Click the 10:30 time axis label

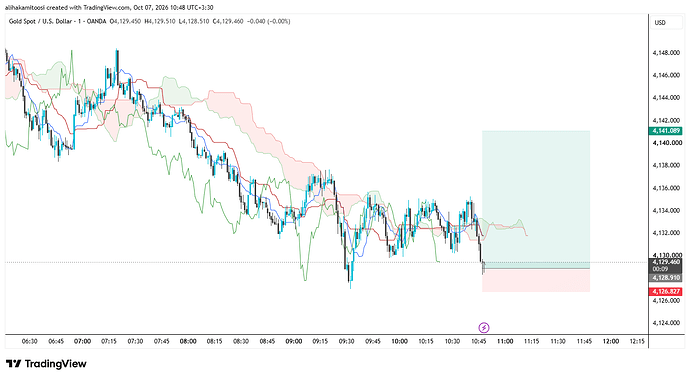[452, 341]
